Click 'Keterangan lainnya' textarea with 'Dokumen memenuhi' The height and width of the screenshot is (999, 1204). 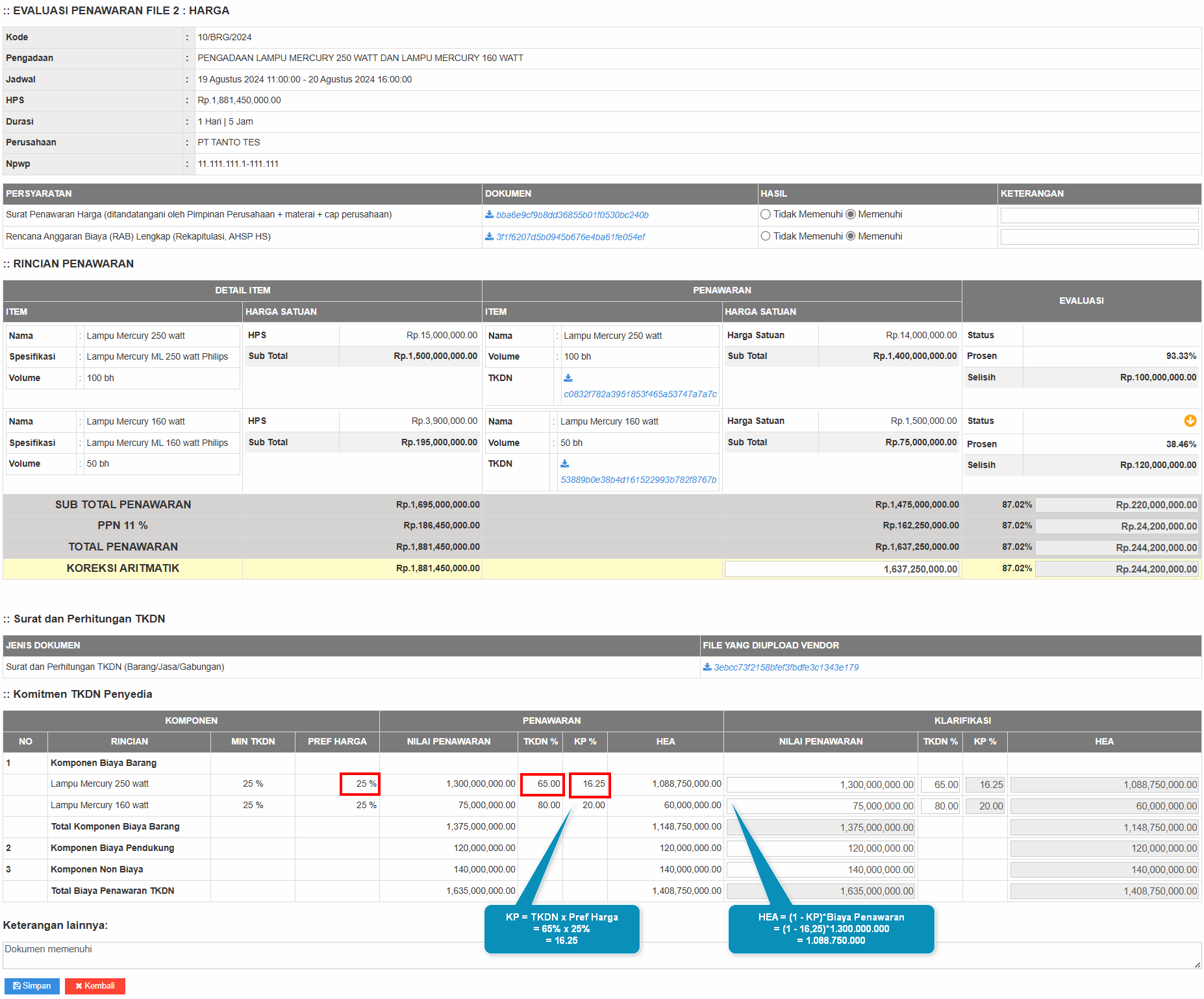[x=601, y=955]
